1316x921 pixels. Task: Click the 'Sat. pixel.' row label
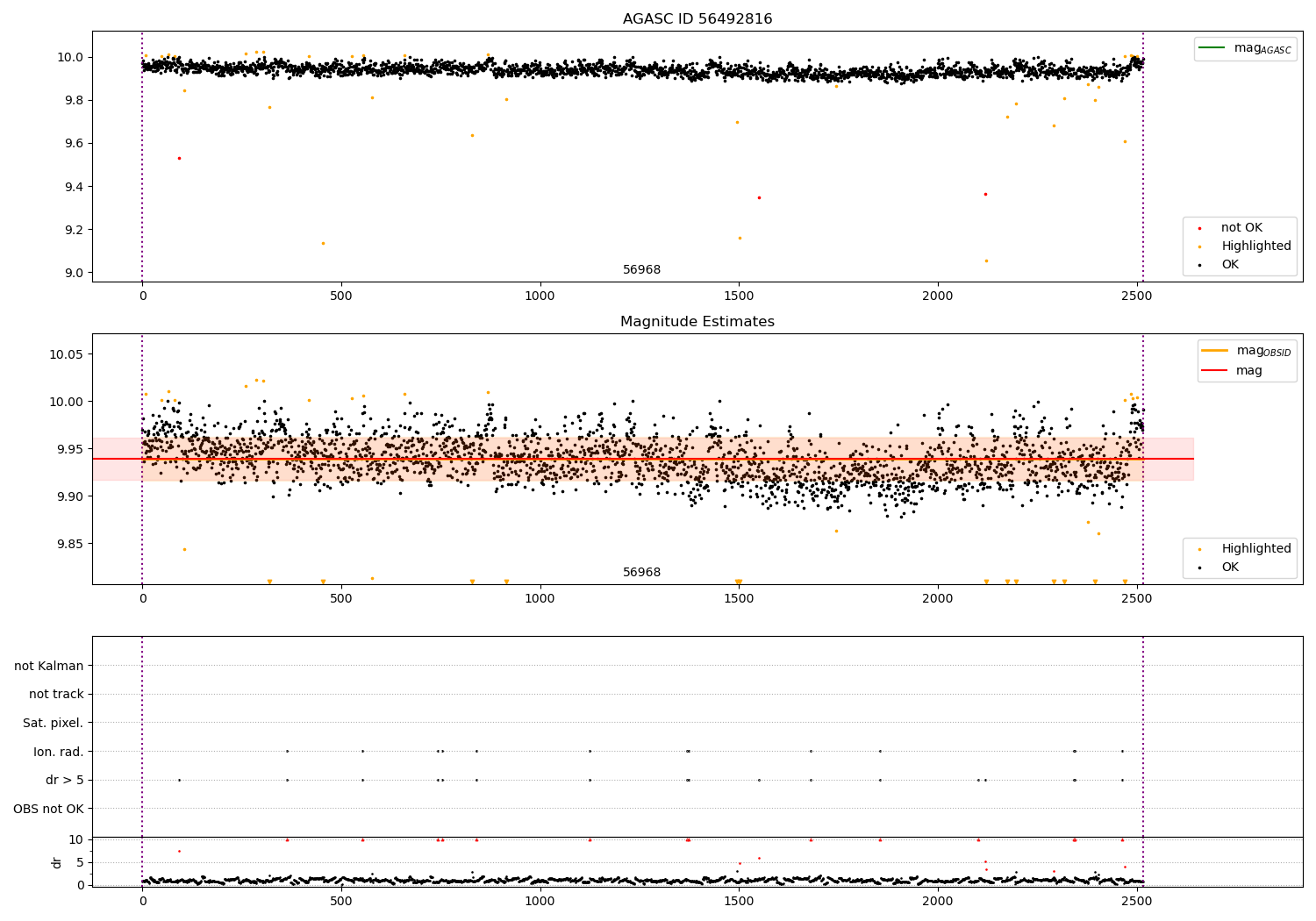pos(54,723)
